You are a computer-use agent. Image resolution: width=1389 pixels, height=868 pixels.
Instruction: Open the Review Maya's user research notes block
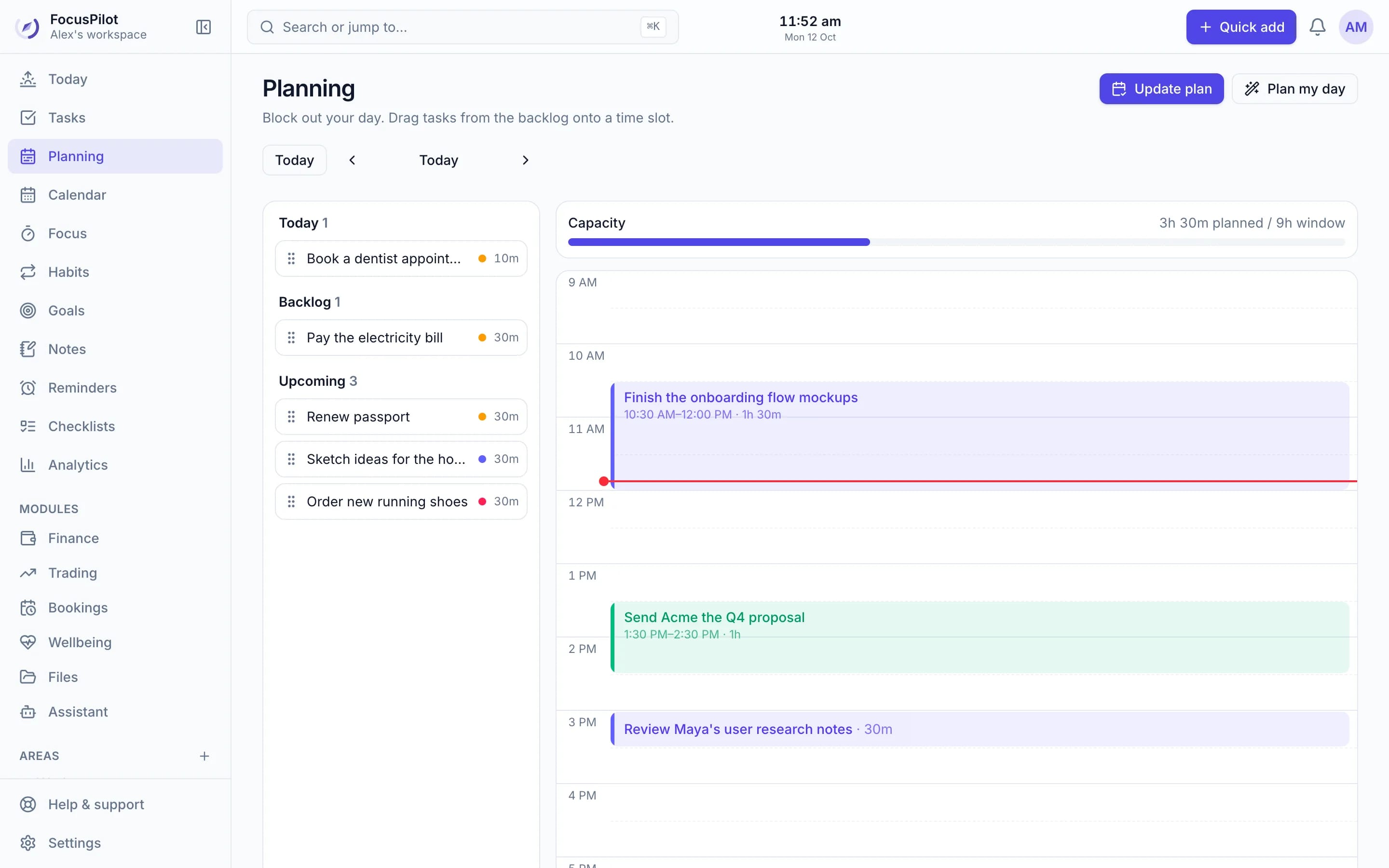[x=980, y=729]
